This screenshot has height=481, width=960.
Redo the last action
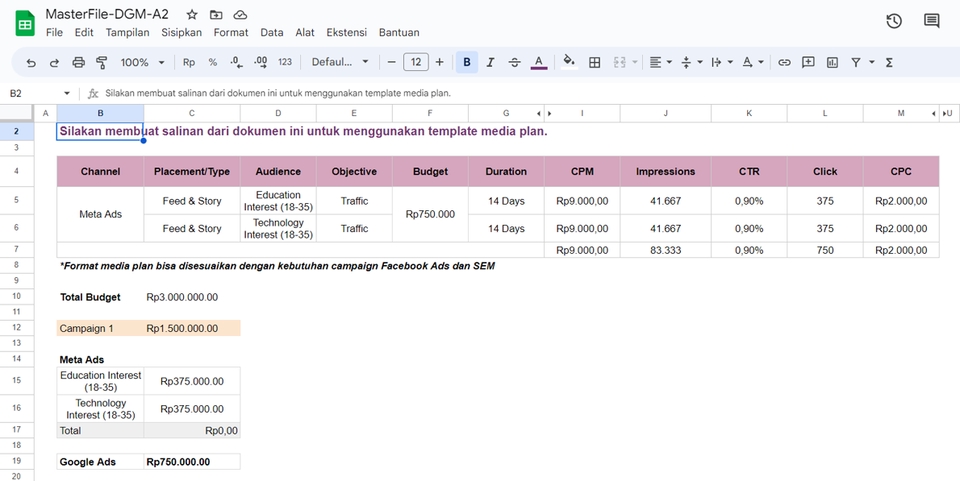point(54,62)
